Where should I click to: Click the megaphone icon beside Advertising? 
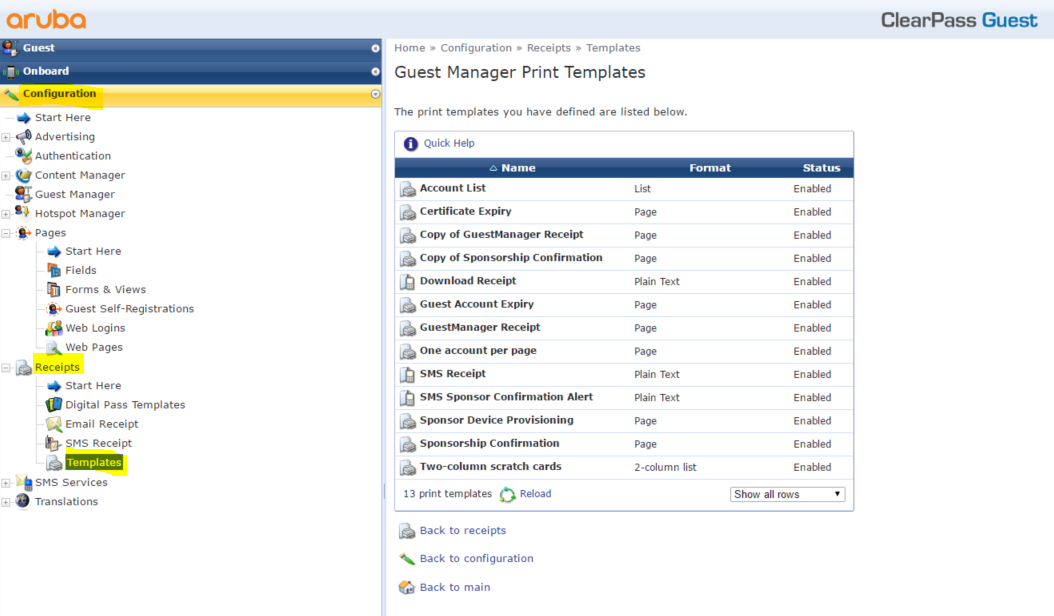(24, 137)
